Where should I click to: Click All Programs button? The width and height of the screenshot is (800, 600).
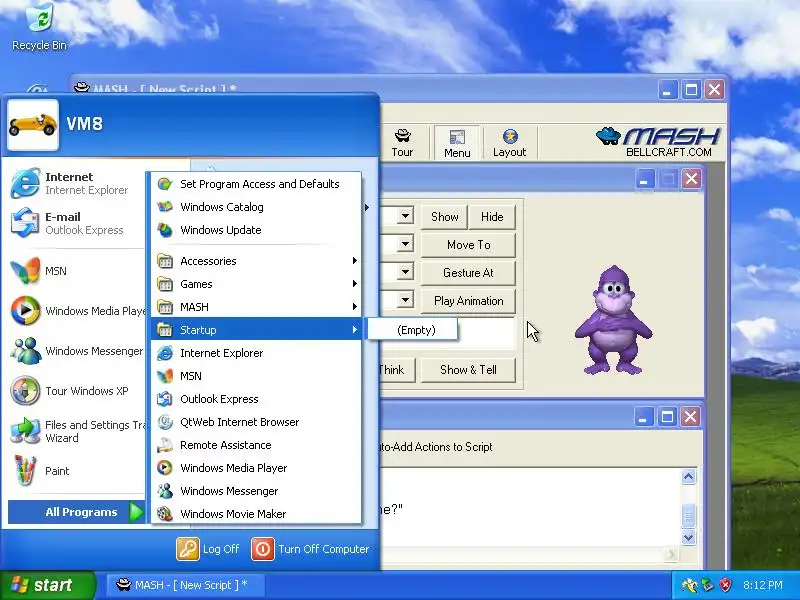pos(77,512)
